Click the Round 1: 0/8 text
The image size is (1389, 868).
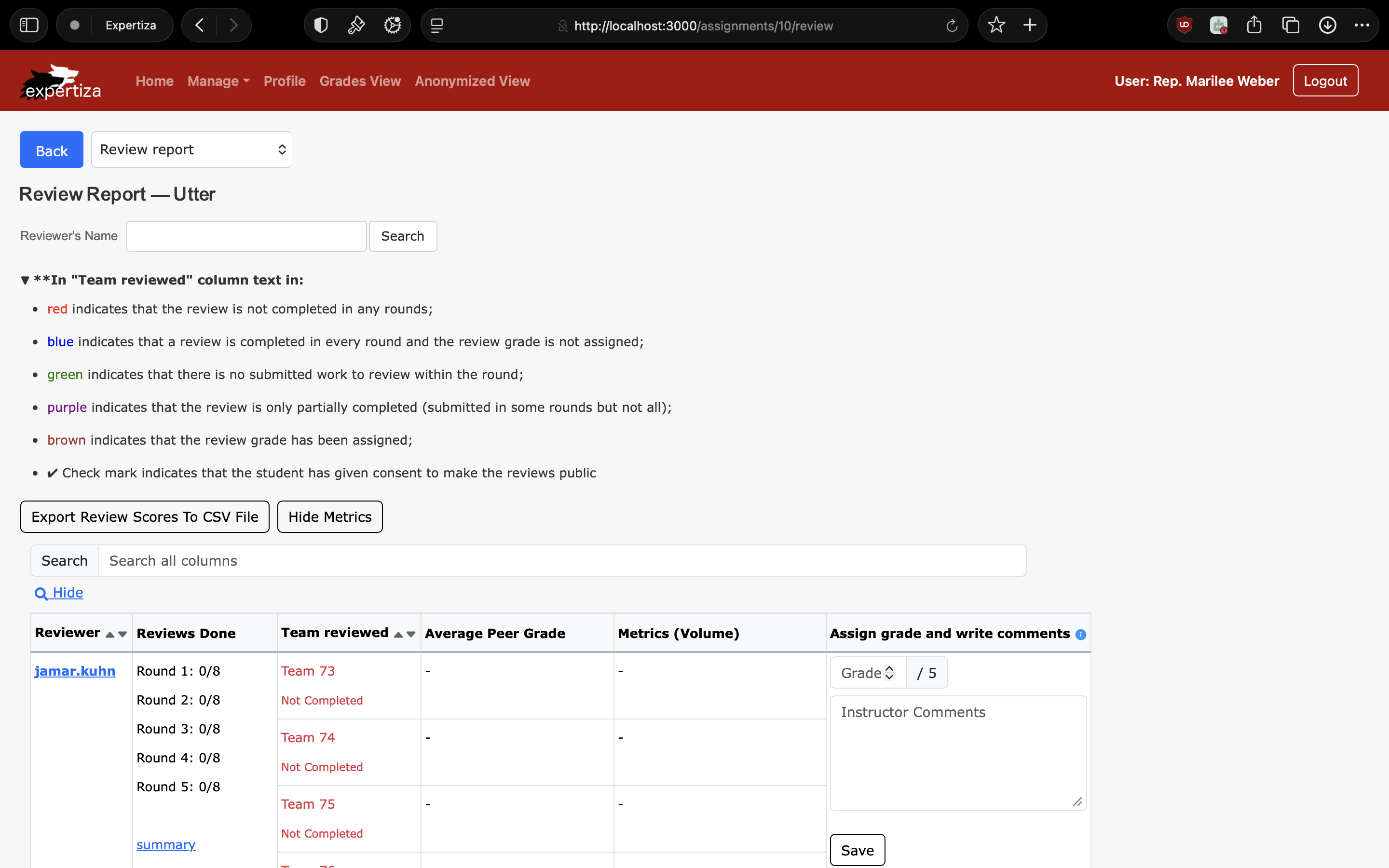coord(178,671)
